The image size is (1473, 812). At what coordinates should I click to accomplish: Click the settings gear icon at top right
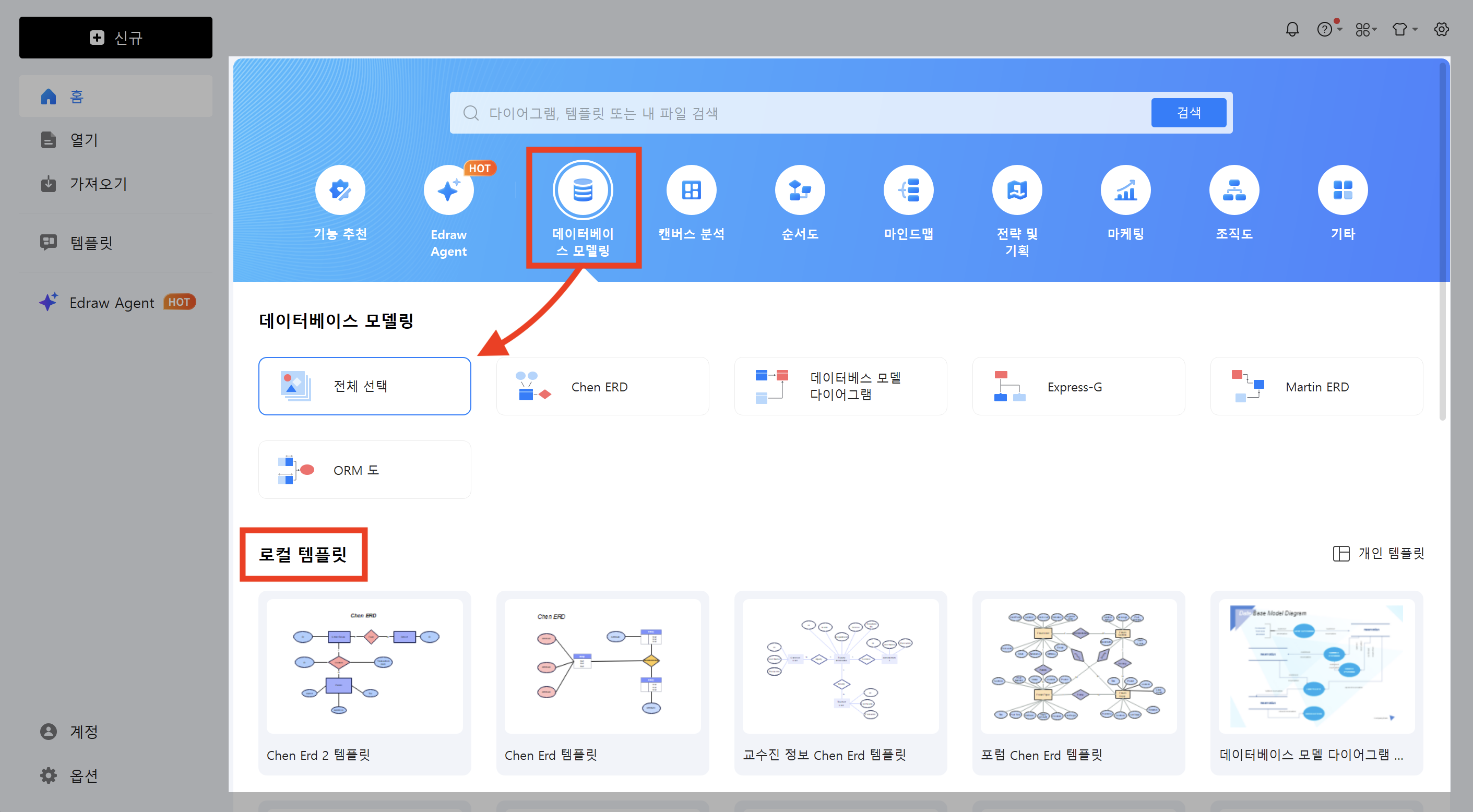pyautogui.click(x=1441, y=29)
